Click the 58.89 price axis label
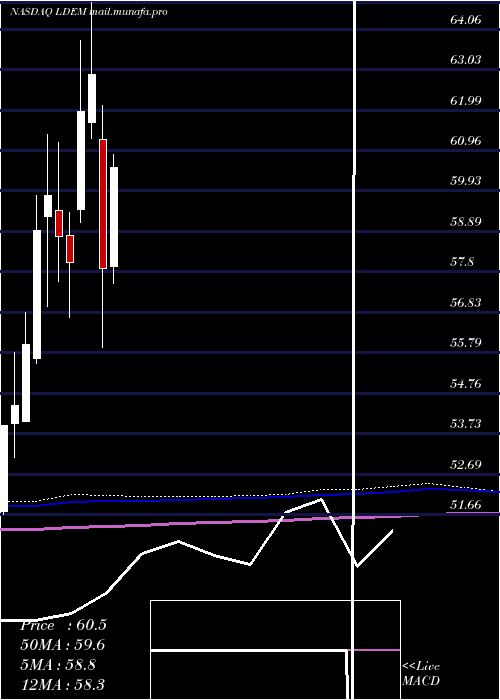This screenshot has height=700, width=500. [x=466, y=221]
